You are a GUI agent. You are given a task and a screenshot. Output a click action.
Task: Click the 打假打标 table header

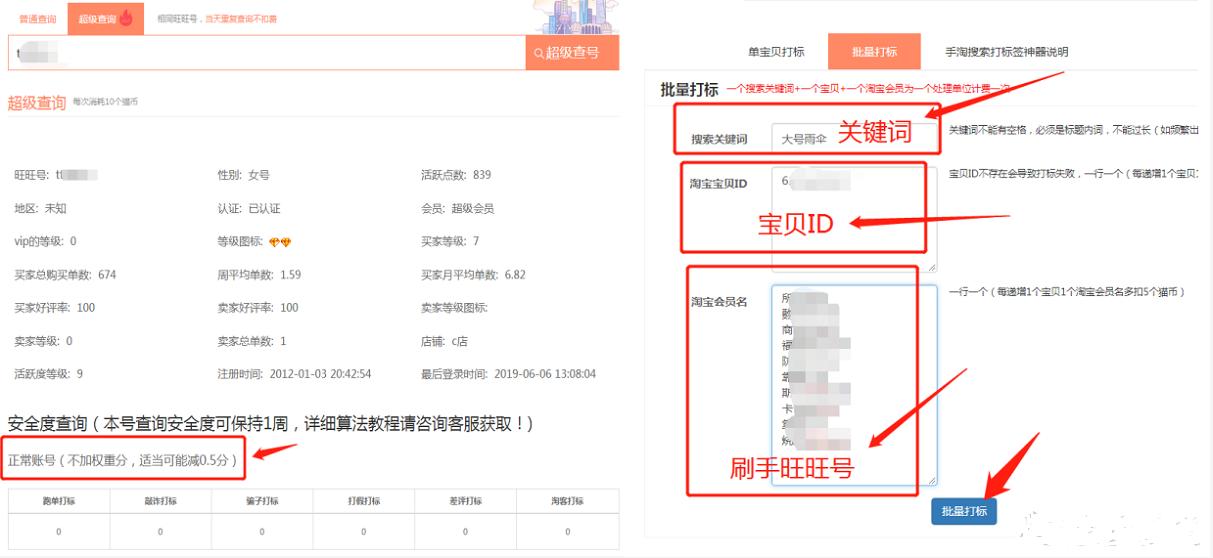(x=364, y=501)
